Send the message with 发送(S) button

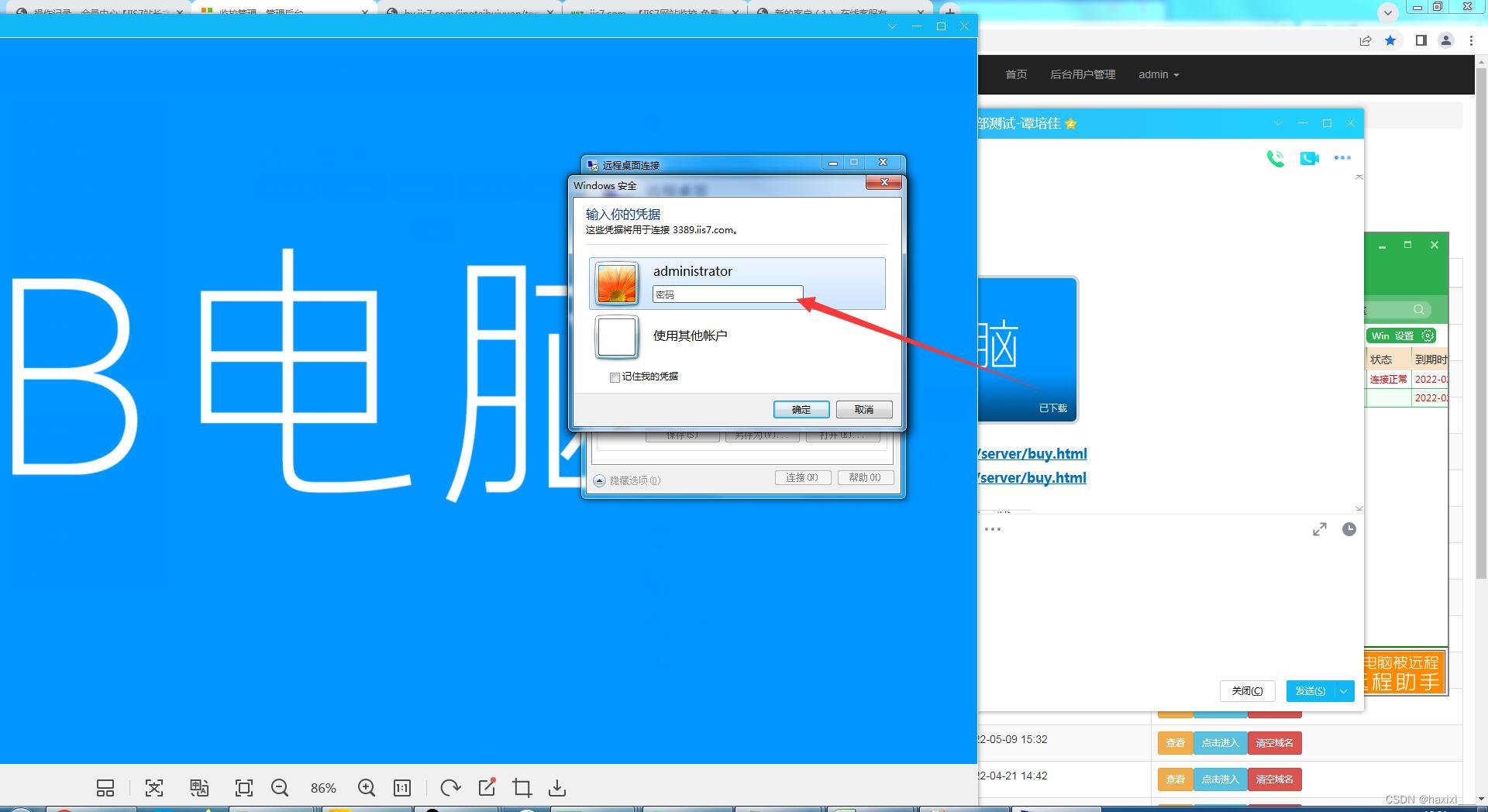(x=1311, y=691)
